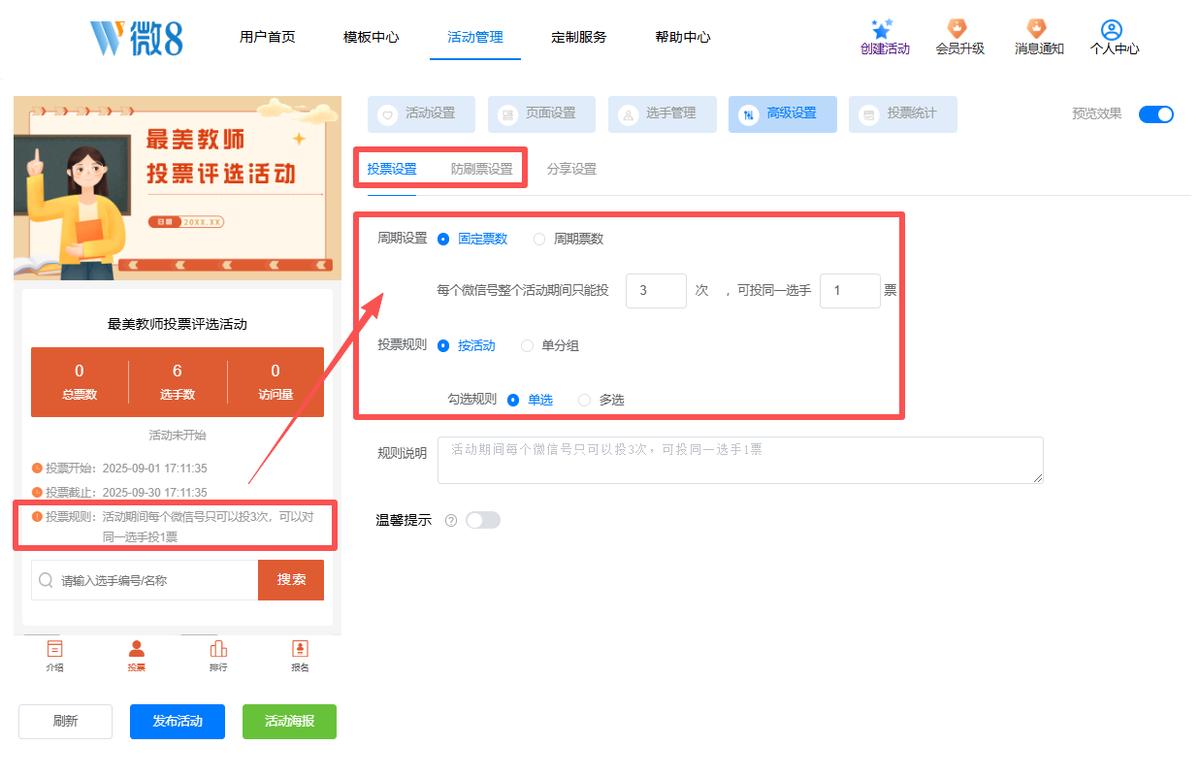Enable the 温馨提示 switch
This screenshot has height=776, width=1200.
[483, 520]
